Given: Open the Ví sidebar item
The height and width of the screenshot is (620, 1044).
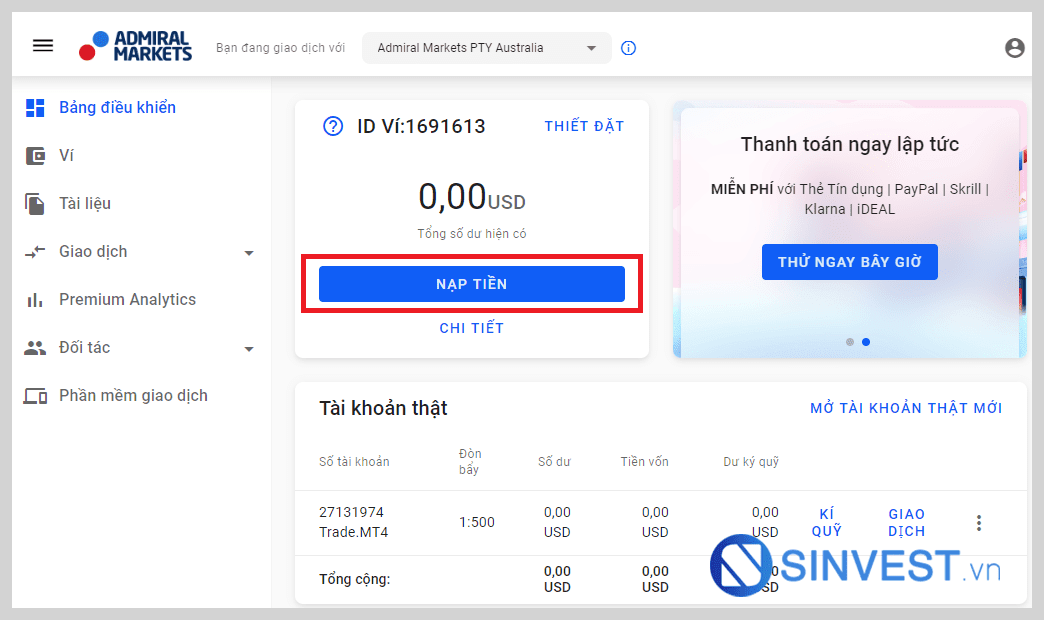Looking at the screenshot, I should coord(66,156).
